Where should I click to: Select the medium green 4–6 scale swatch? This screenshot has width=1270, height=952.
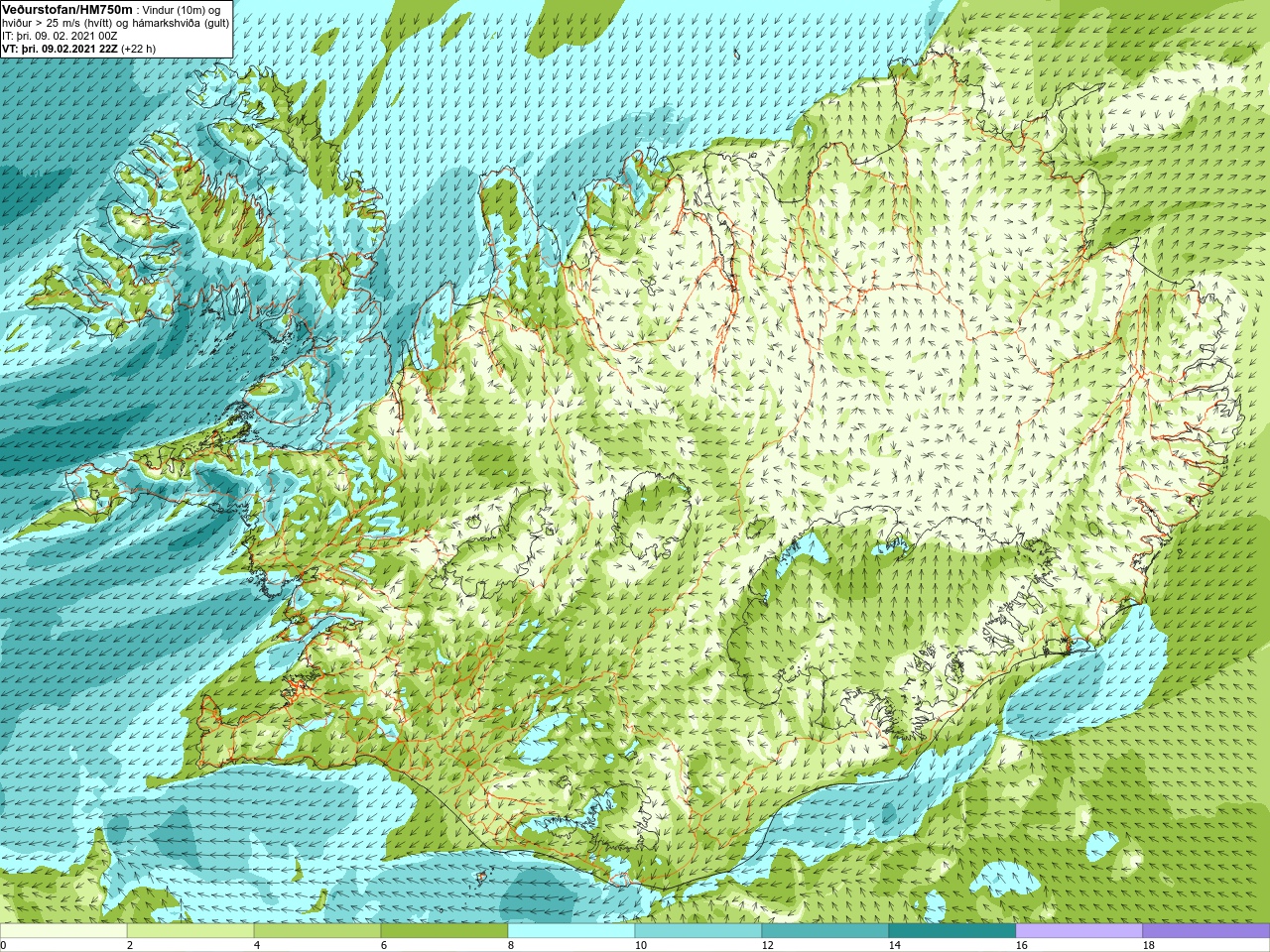click(317, 931)
